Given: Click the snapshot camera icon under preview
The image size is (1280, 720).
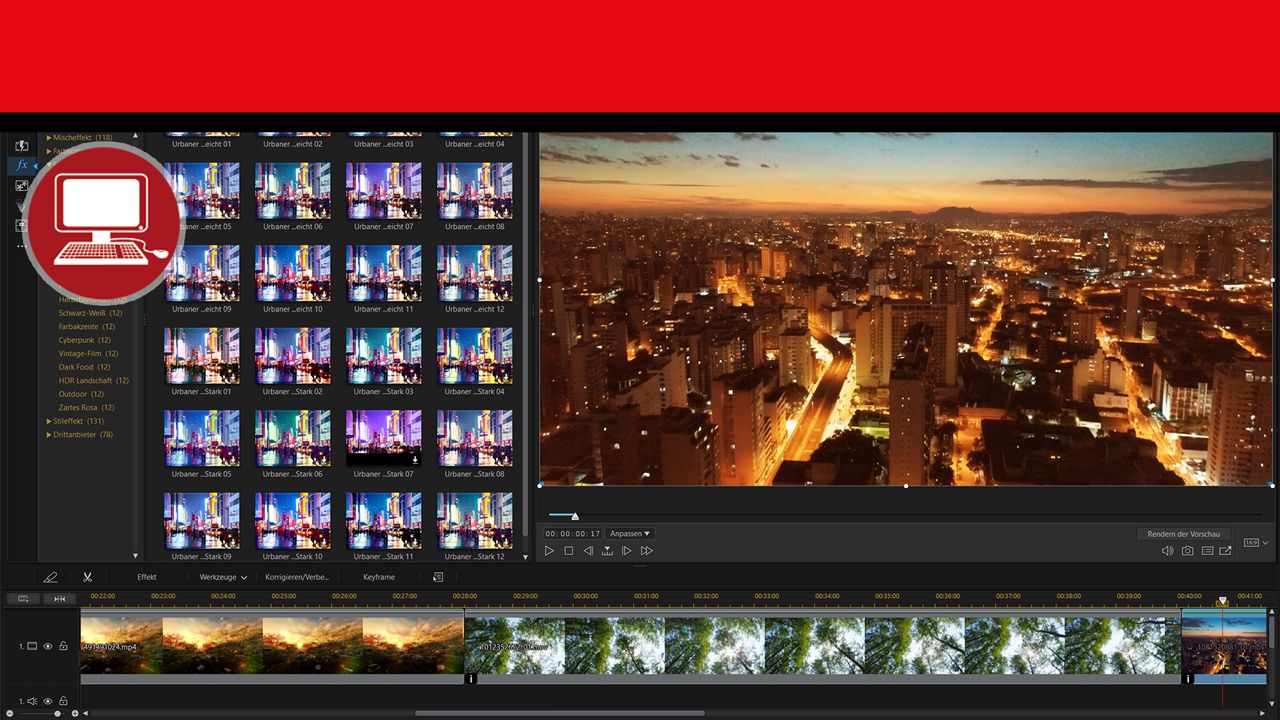Looking at the screenshot, I should pyautogui.click(x=1187, y=550).
